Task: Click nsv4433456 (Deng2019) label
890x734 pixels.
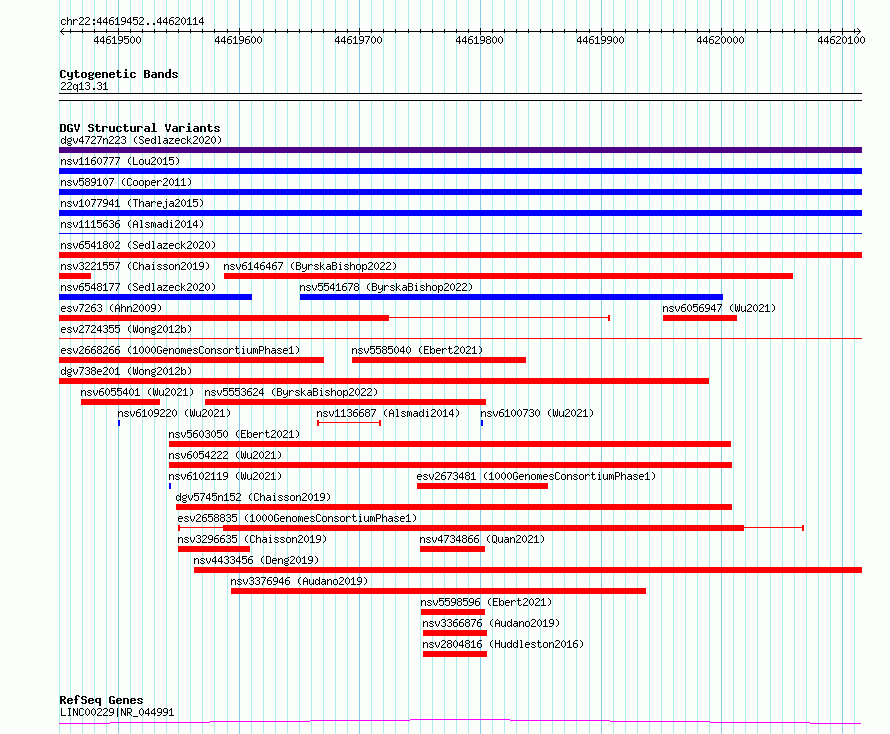Action: click(x=256, y=560)
